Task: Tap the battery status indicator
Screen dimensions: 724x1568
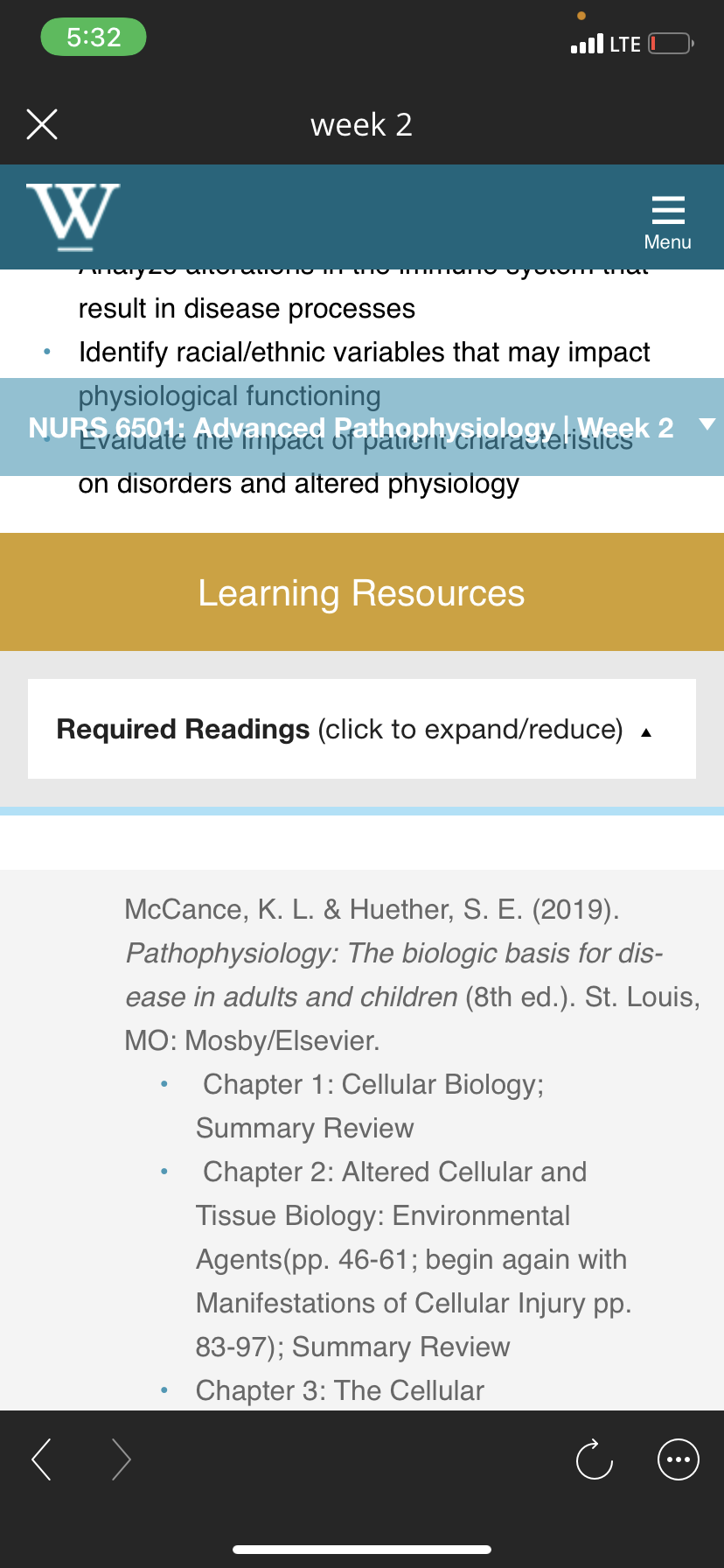Action: (x=672, y=43)
